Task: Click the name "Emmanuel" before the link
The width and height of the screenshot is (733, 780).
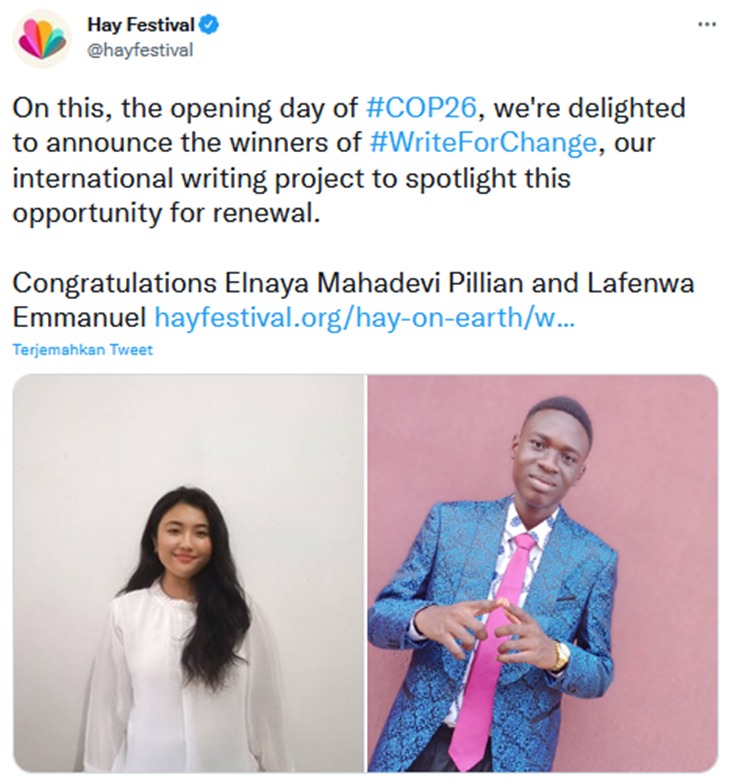Action: pos(79,318)
